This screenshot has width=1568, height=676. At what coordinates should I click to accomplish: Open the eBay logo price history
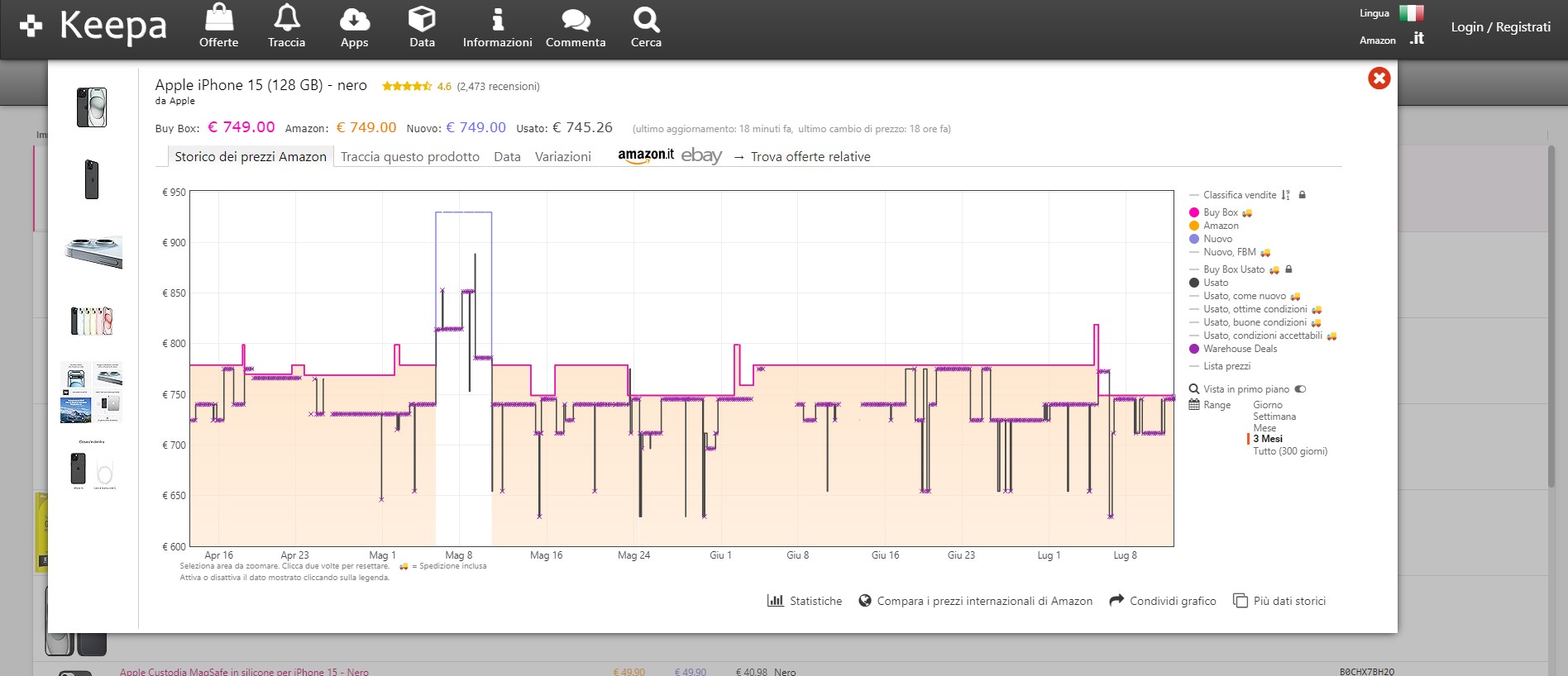(x=701, y=156)
